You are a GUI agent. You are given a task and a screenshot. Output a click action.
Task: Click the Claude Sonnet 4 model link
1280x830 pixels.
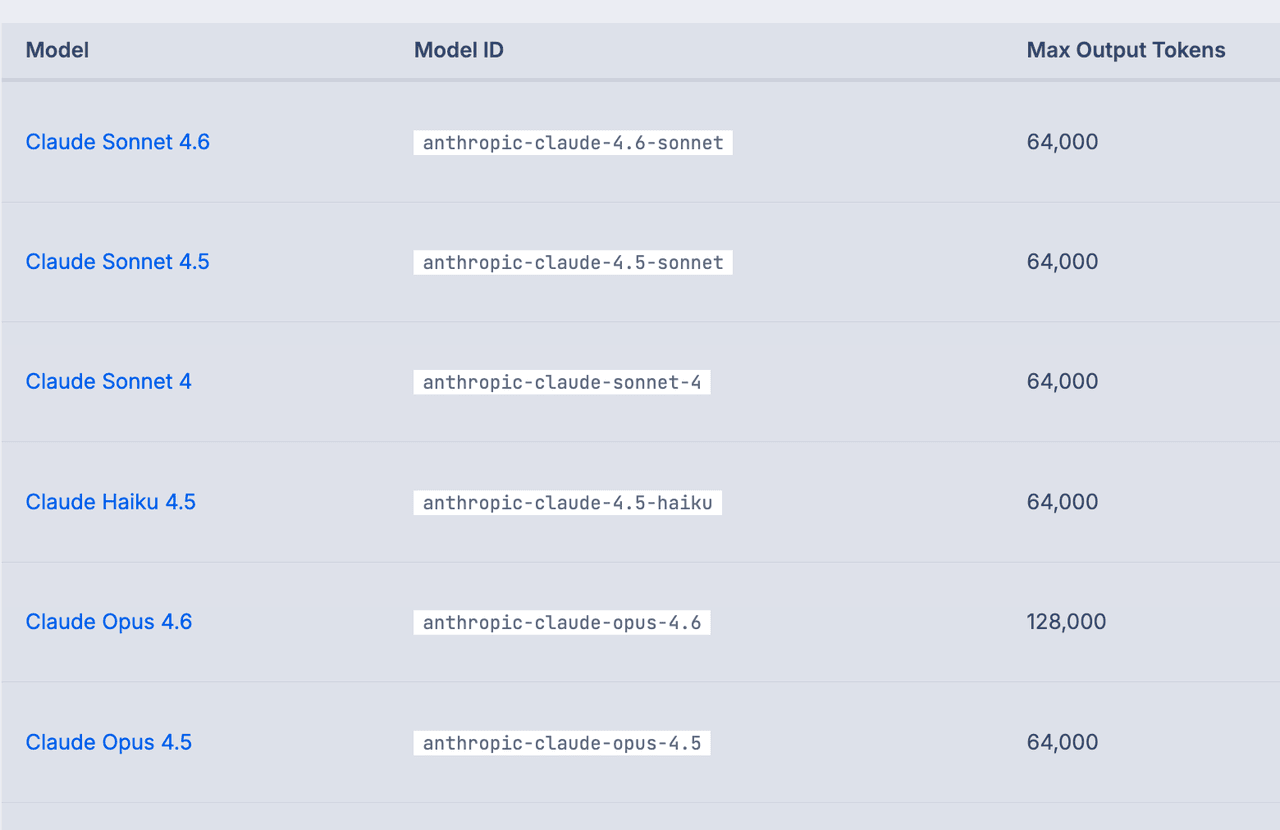point(109,382)
